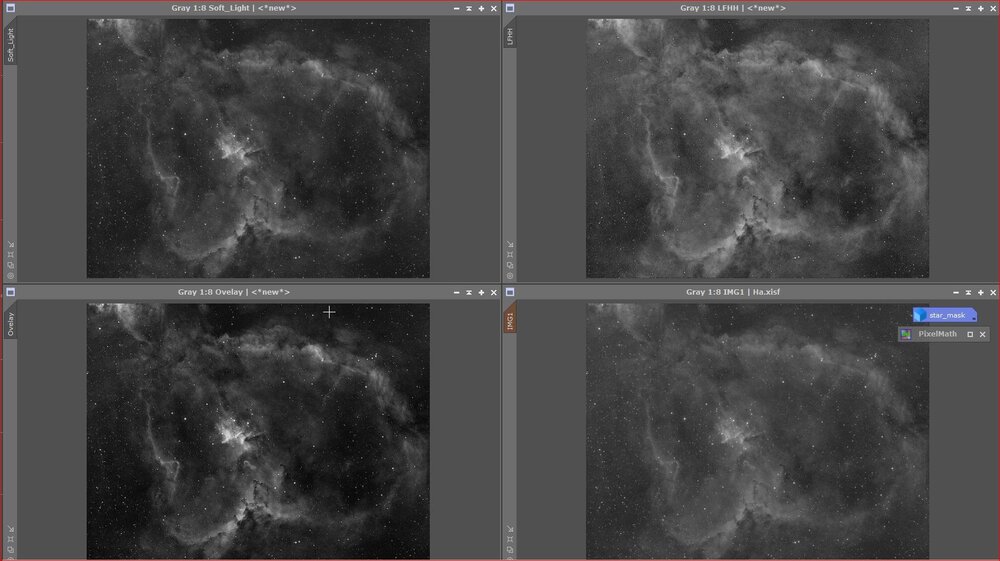Viewport: 1000px width, 561px height.
Task: Click window menu icon of IMG1 Ha.xlsf window
Action: point(510,292)
